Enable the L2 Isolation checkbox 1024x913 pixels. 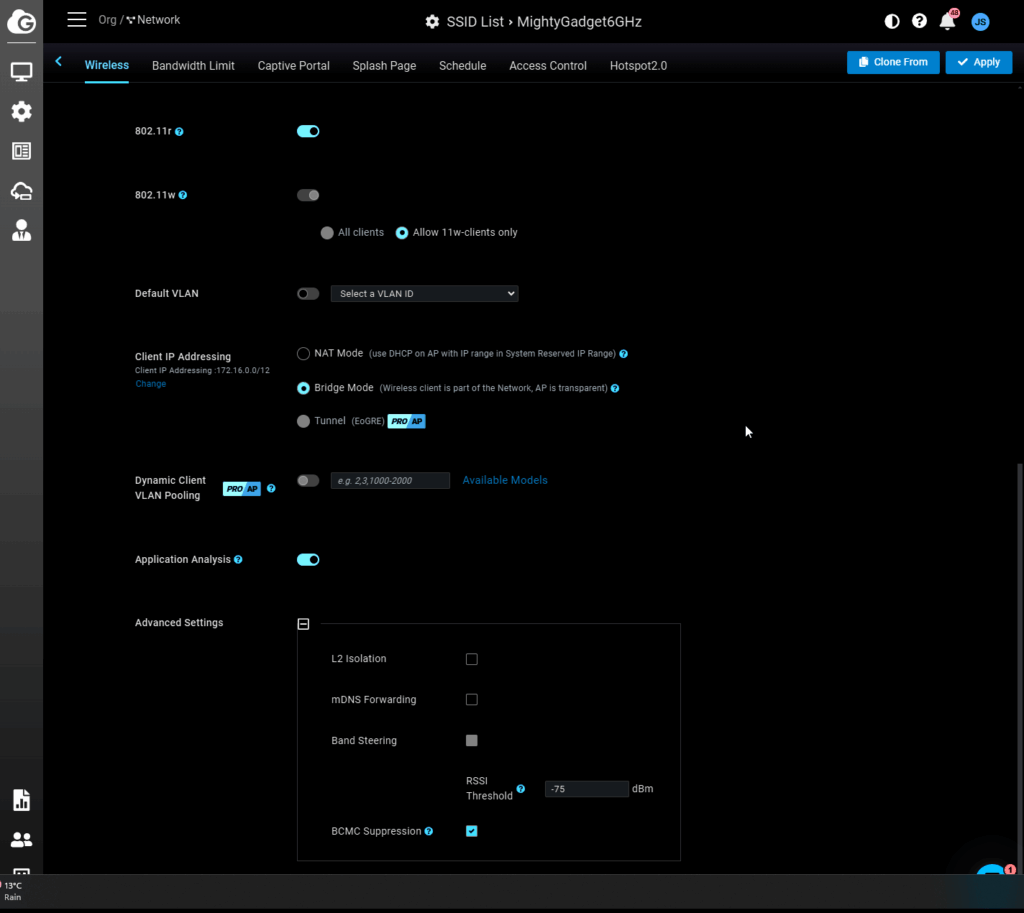(472, 659)
